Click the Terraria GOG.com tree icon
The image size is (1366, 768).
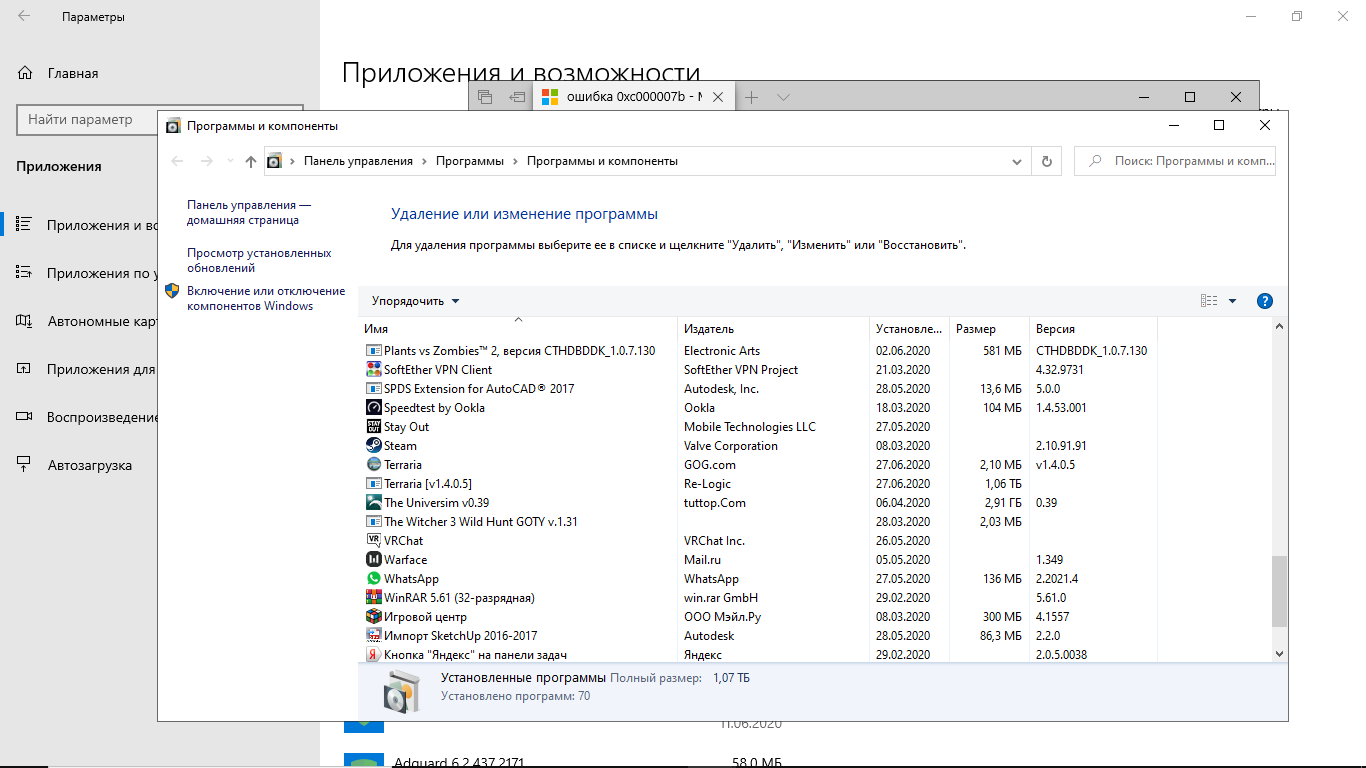coord(373,465)
